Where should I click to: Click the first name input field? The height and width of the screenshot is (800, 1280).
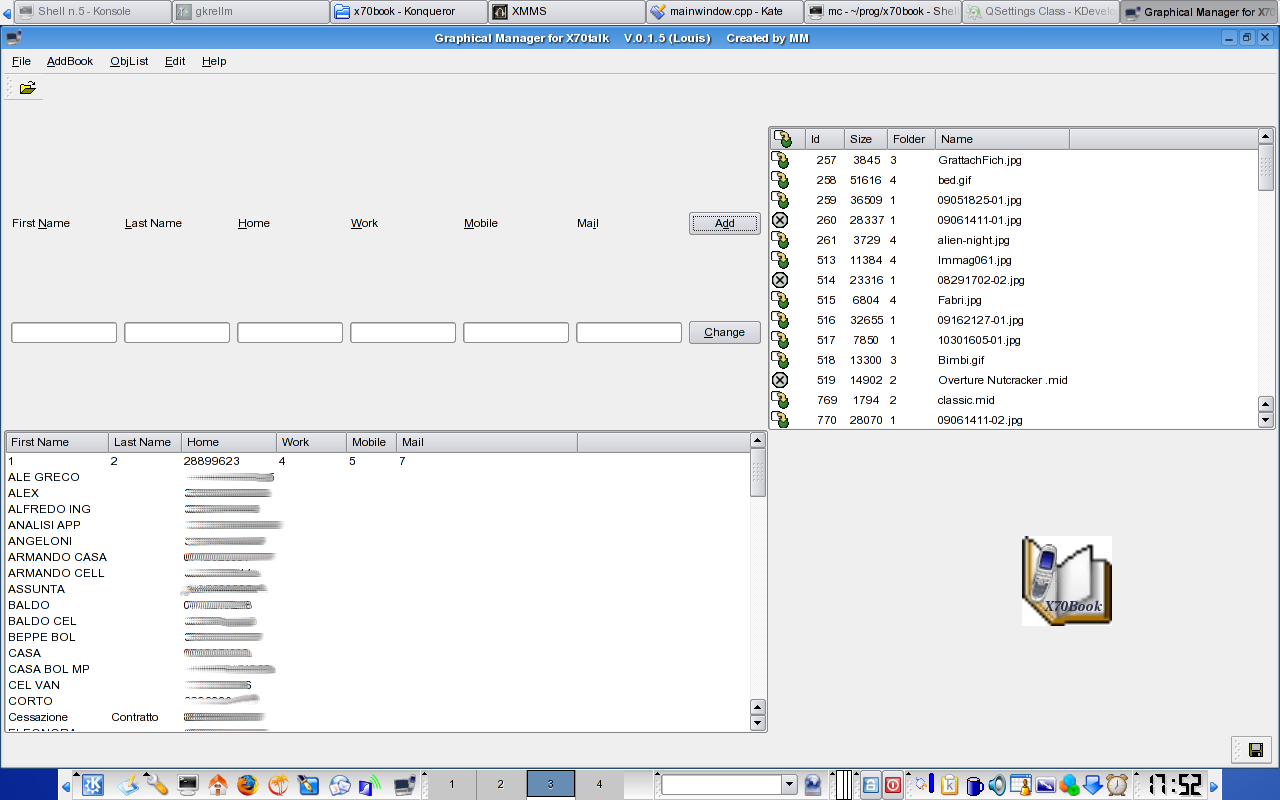pos(64,333)
